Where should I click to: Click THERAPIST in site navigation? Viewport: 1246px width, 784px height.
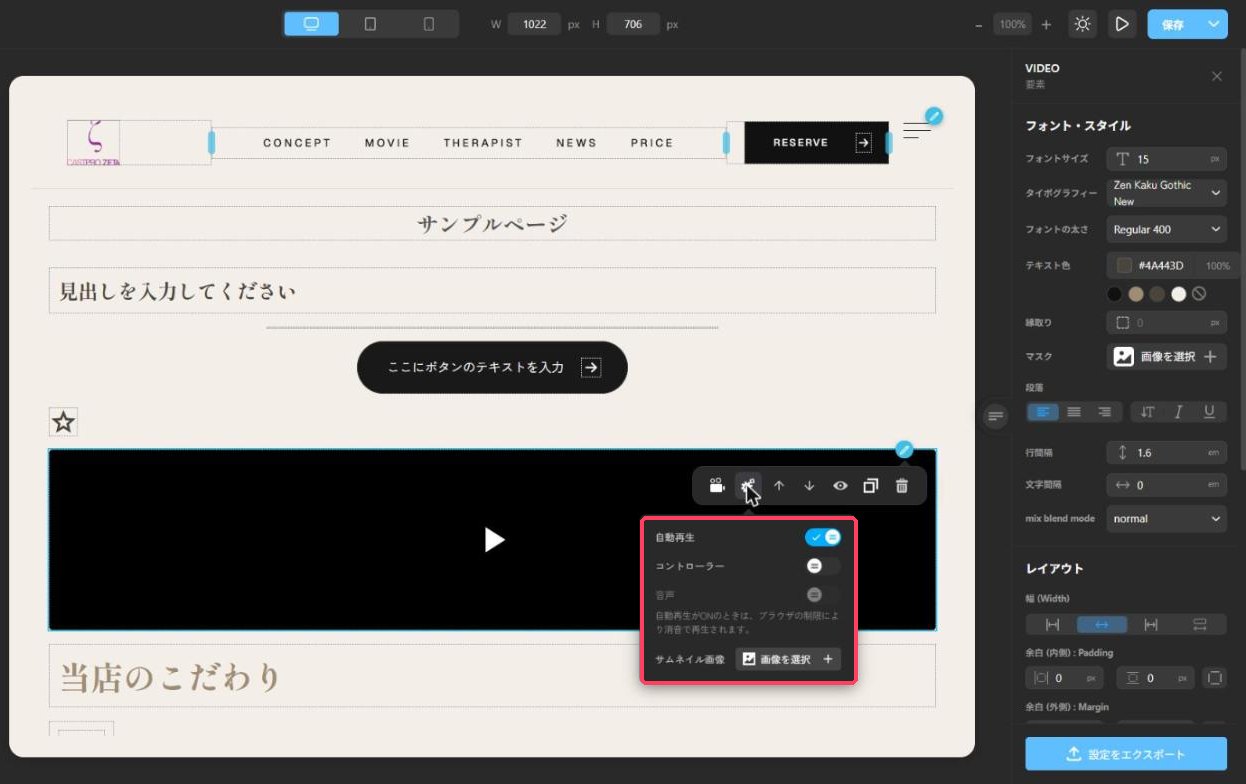(x=483, y=143)
